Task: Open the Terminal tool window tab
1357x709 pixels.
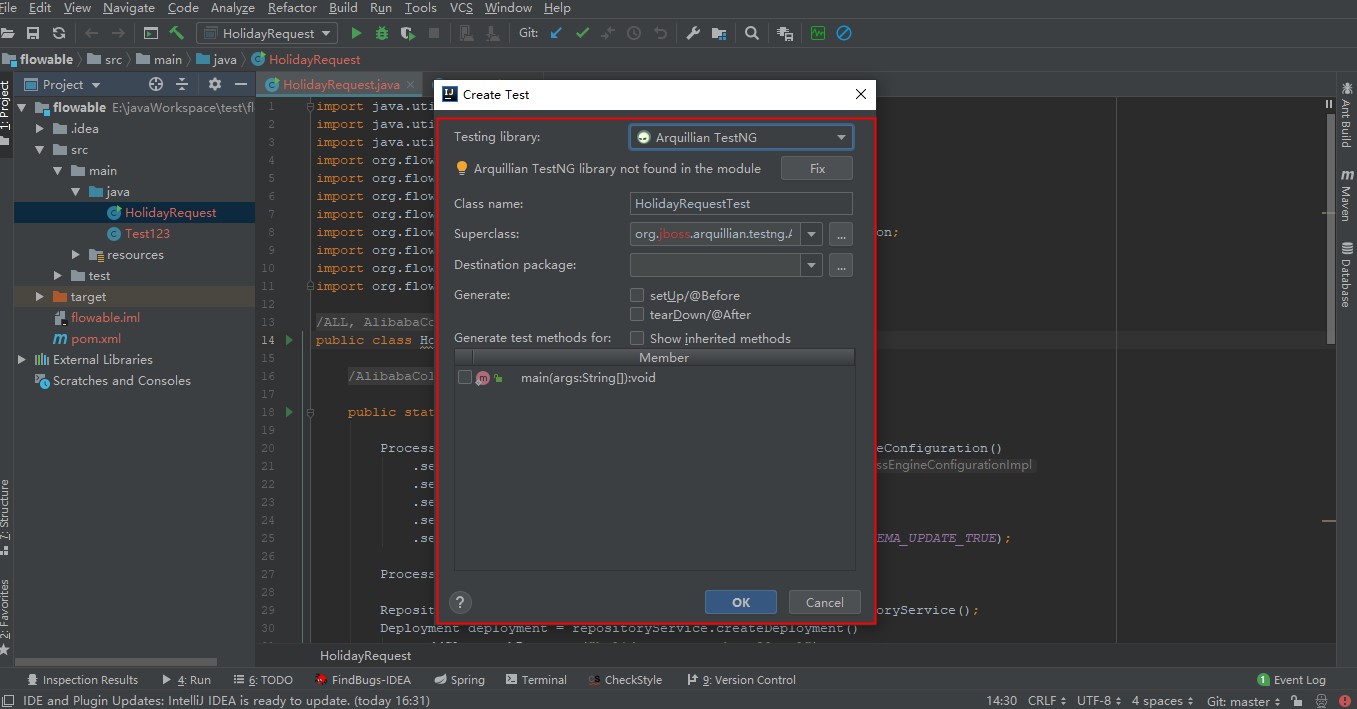Action: (x=536, y=680)
